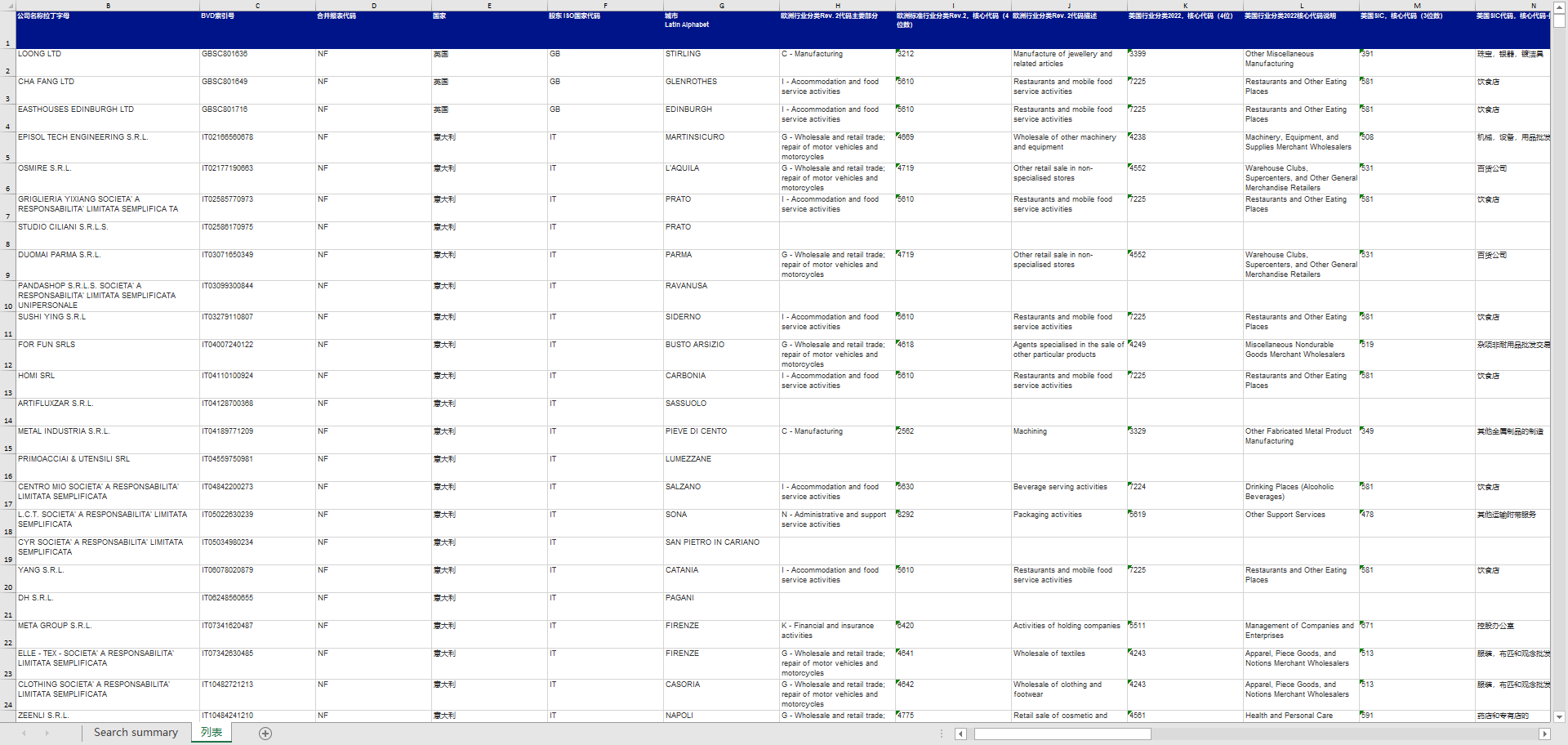1568x745 pixels.
Task: Click the cell 'EPISOL TECH ENGINEERING S.R.L.'
Action: (x=108, y=148)
